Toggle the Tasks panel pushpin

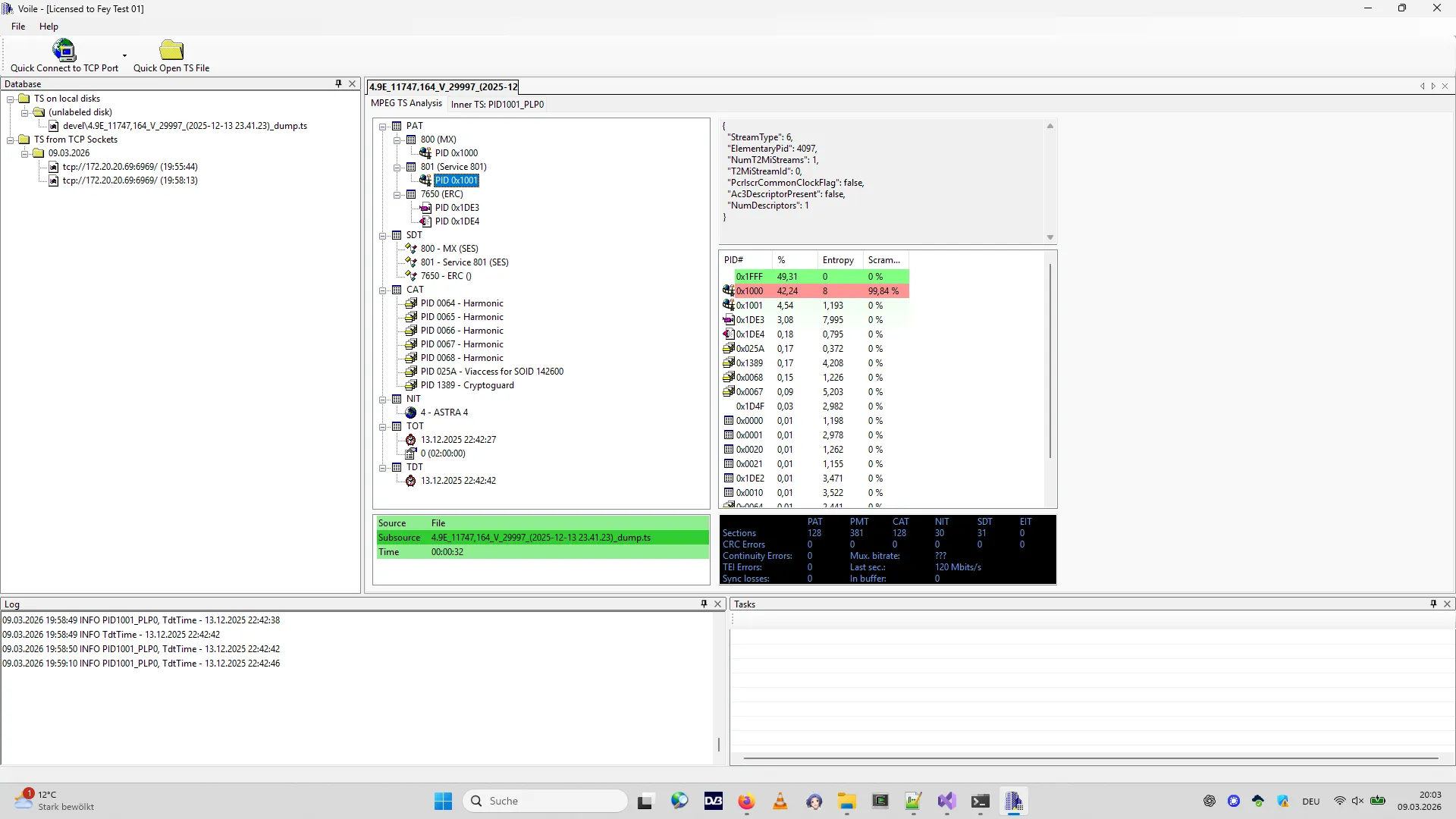click(x=1433, y=604)
